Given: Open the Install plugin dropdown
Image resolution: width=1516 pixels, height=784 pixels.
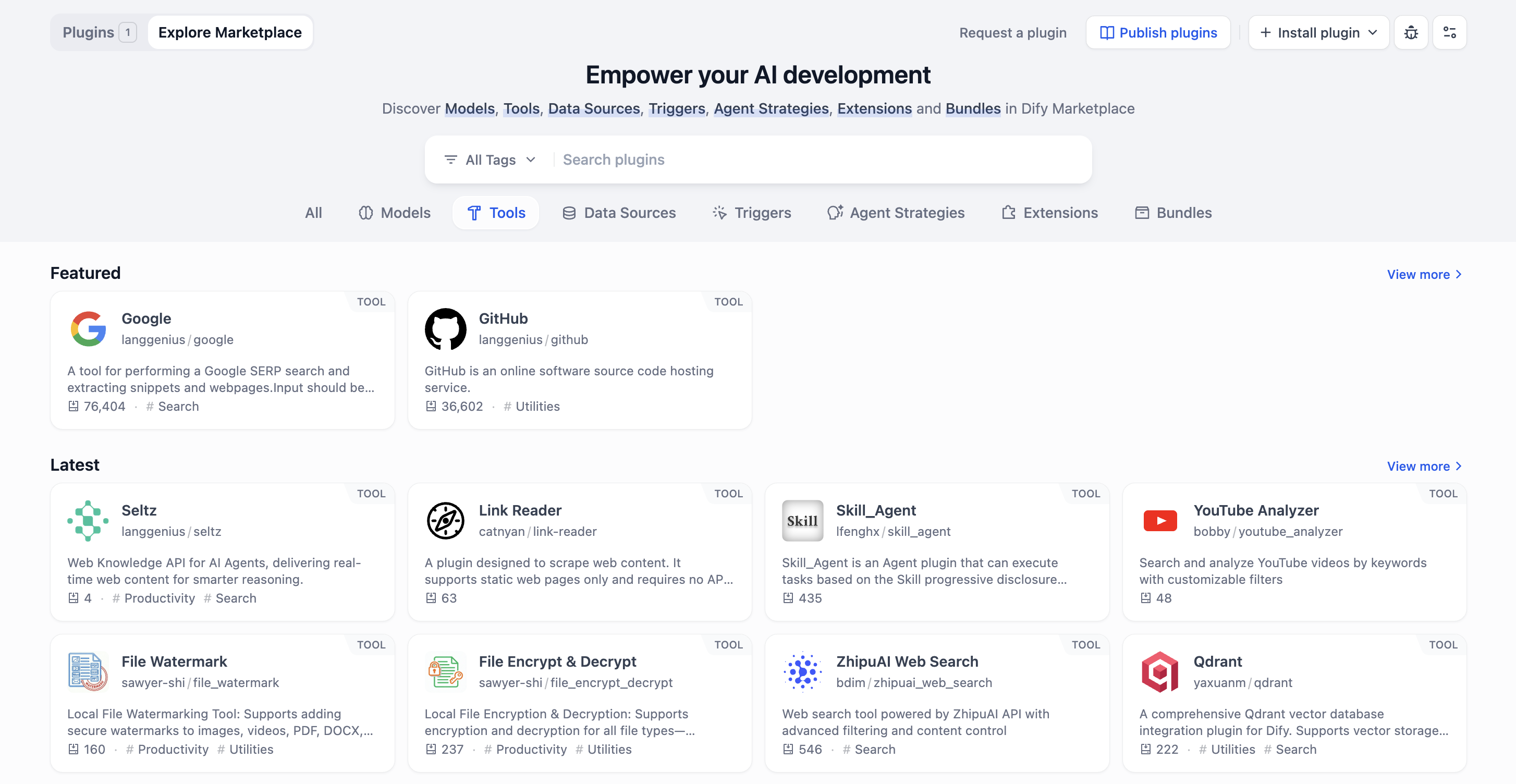Looking at the screenshot, I should [1318, 32].
